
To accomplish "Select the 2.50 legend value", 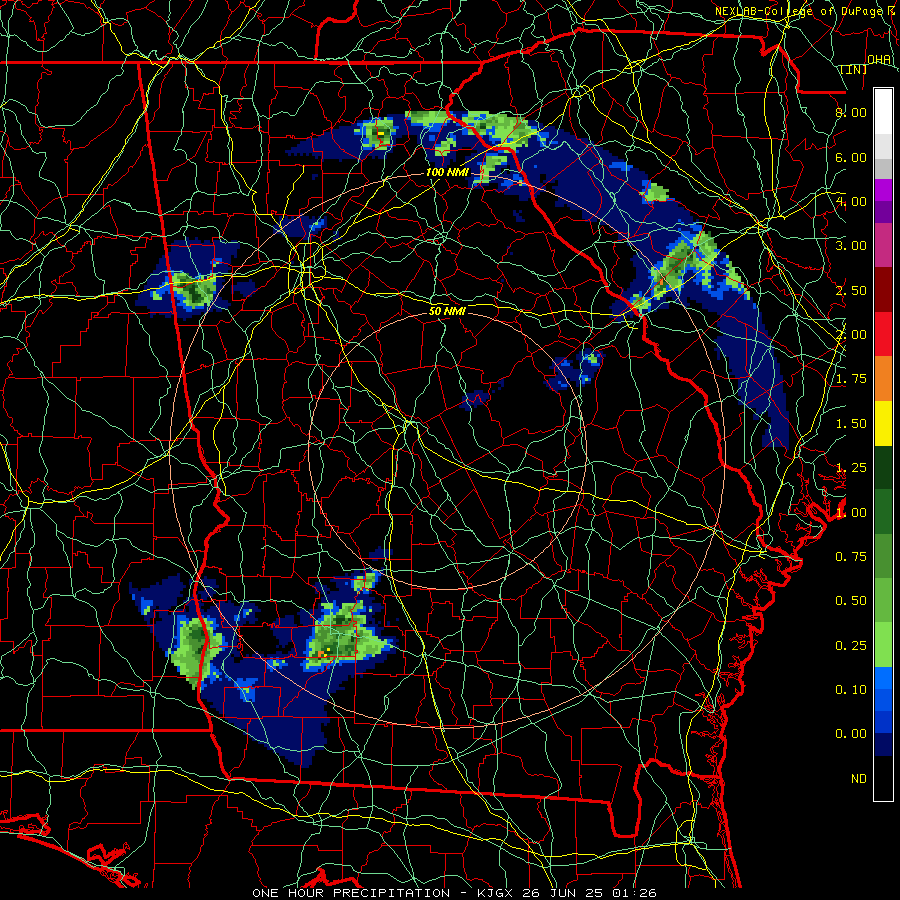I will (x=851, y=290).
